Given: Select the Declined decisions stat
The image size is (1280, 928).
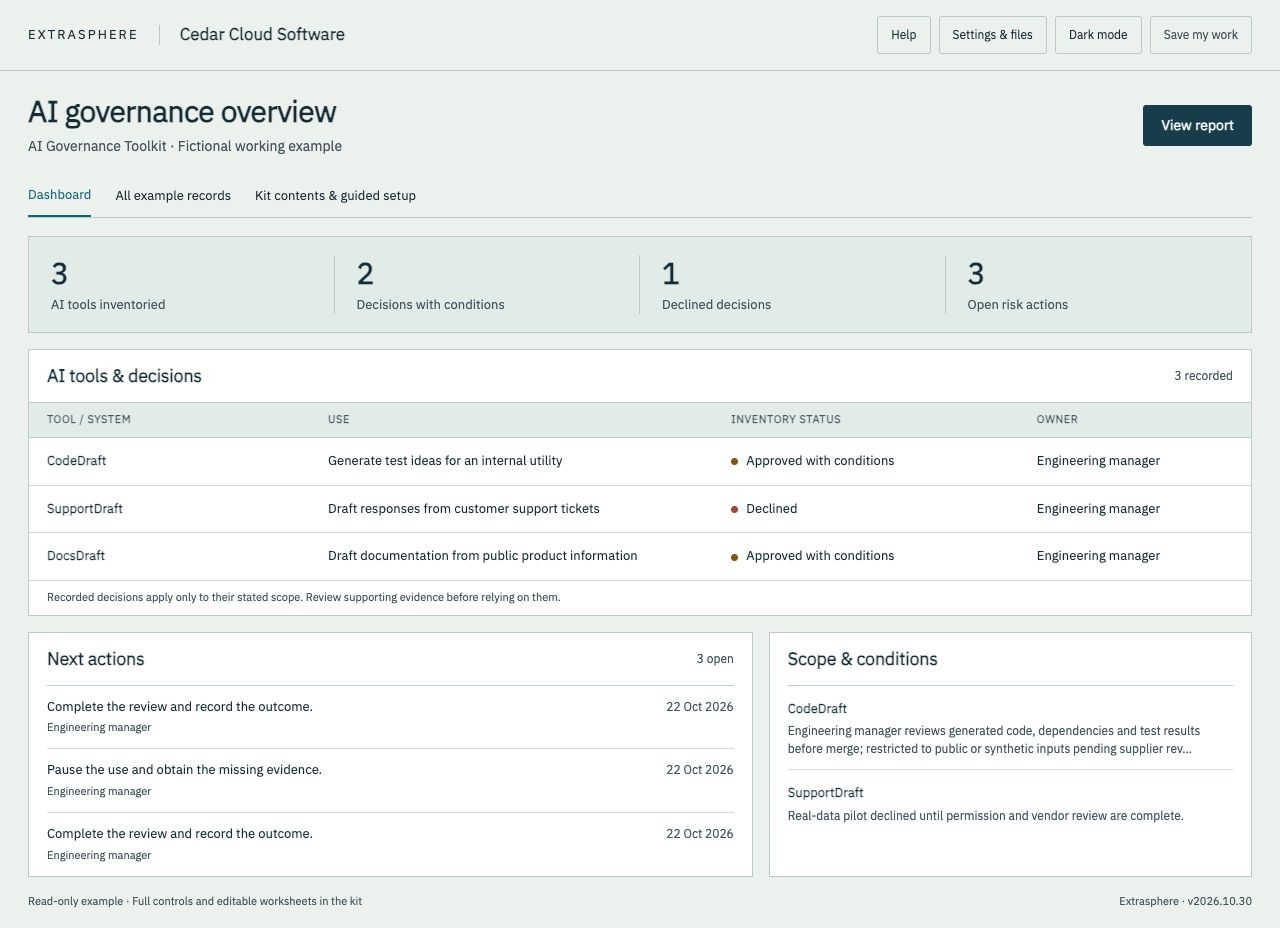Looking at the screenshot, I should 792,285.
